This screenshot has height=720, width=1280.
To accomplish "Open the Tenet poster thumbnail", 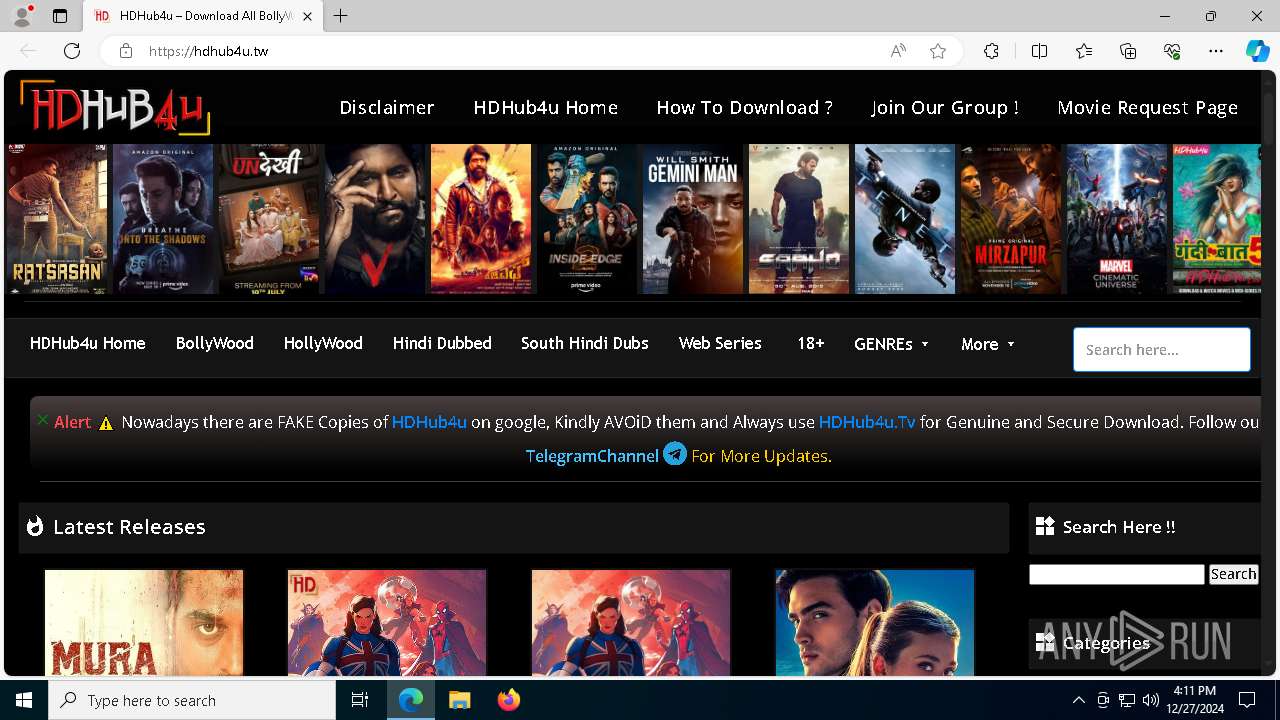I will pyautogui.click(x=905, y=219).
